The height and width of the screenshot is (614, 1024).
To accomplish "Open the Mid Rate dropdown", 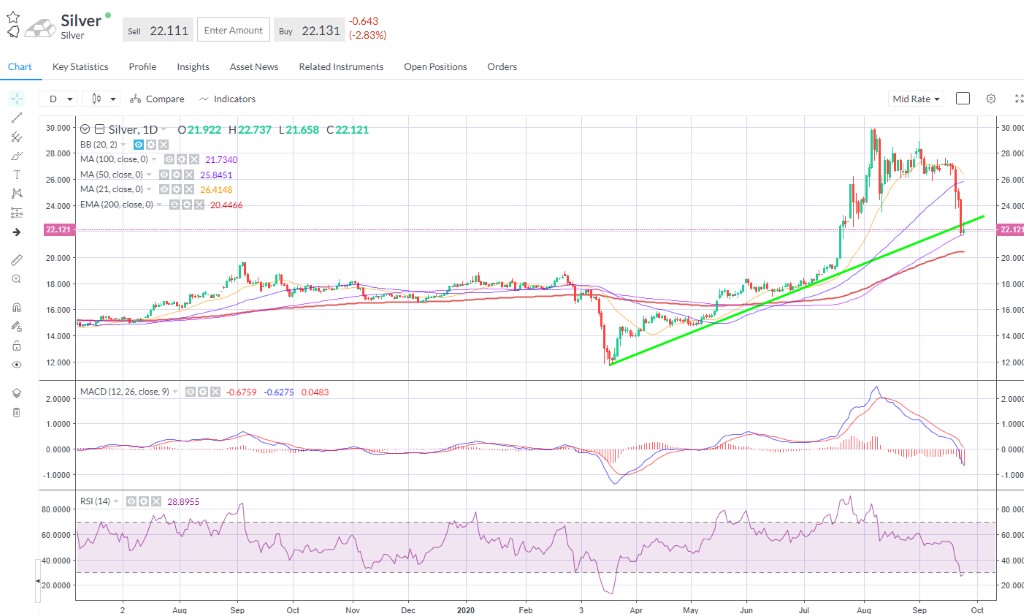I will coord(916,99).
